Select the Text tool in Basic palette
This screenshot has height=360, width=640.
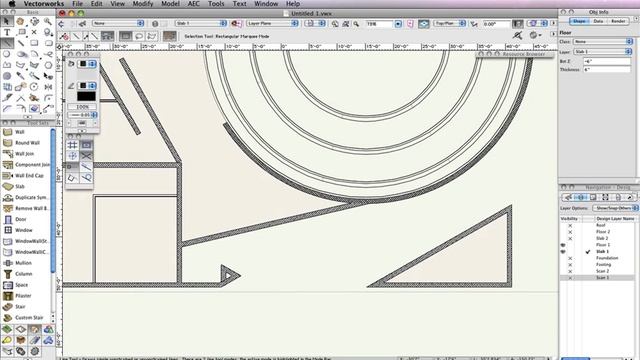pos(7,32)
